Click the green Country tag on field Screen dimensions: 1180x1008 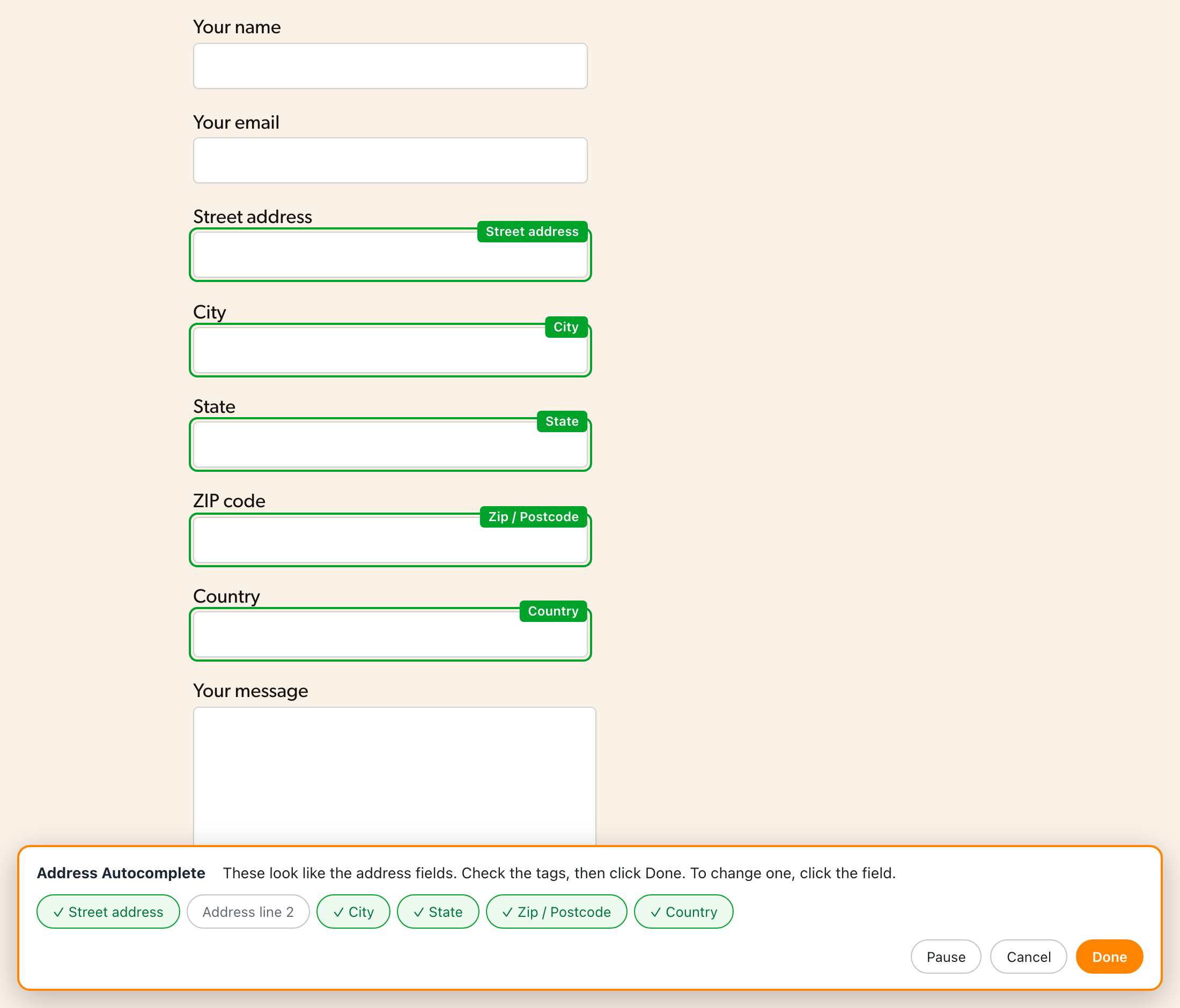[x=553, y=611]
